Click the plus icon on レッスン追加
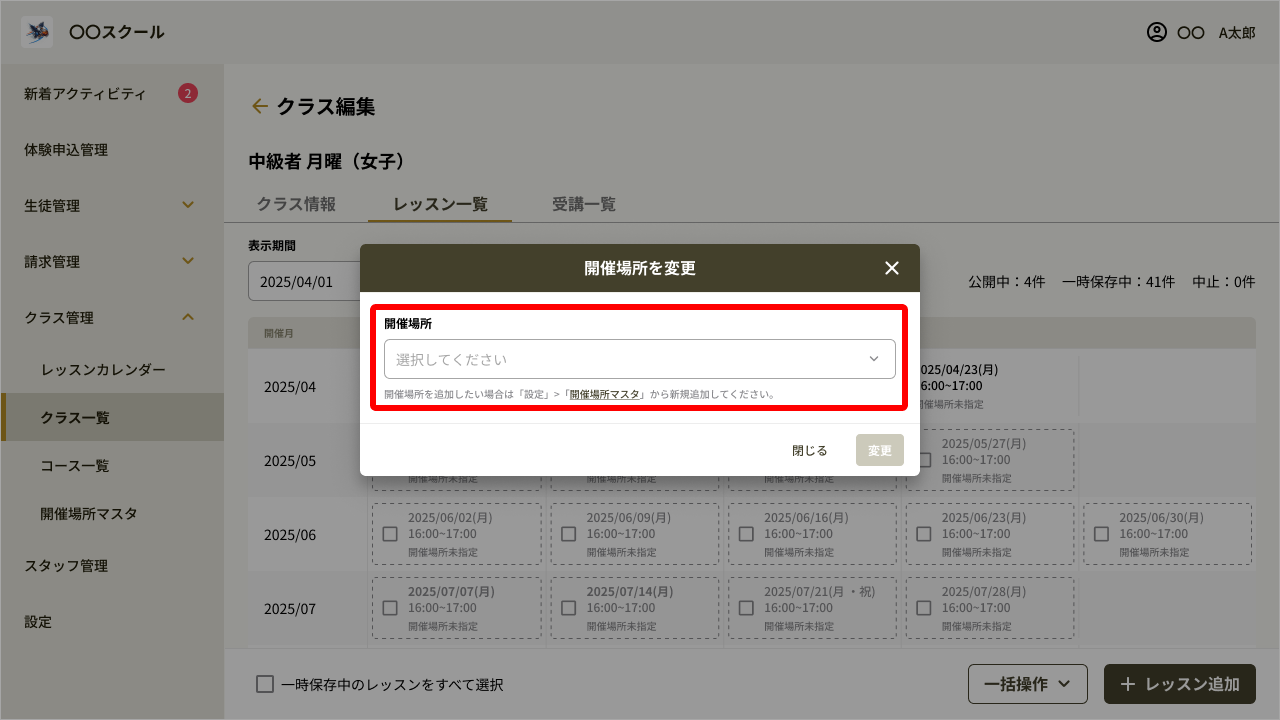 click(x=1128, y=684)
